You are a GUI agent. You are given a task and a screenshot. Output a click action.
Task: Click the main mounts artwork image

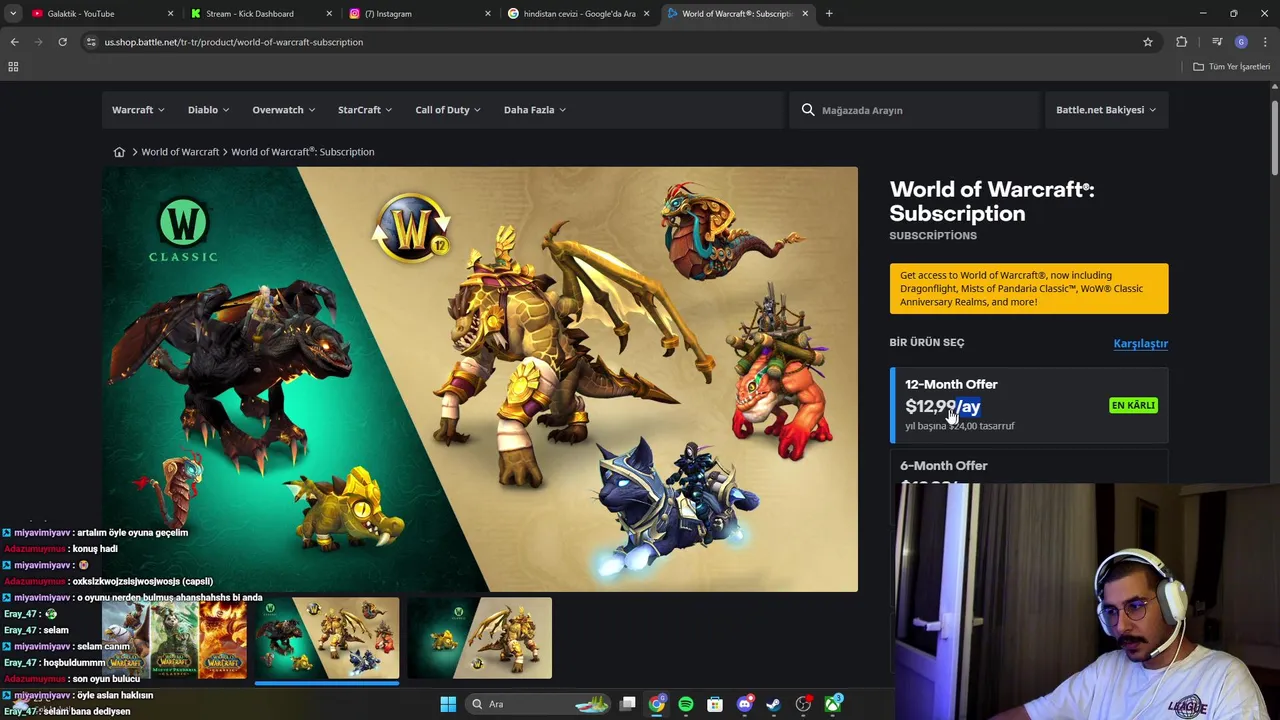480,379
